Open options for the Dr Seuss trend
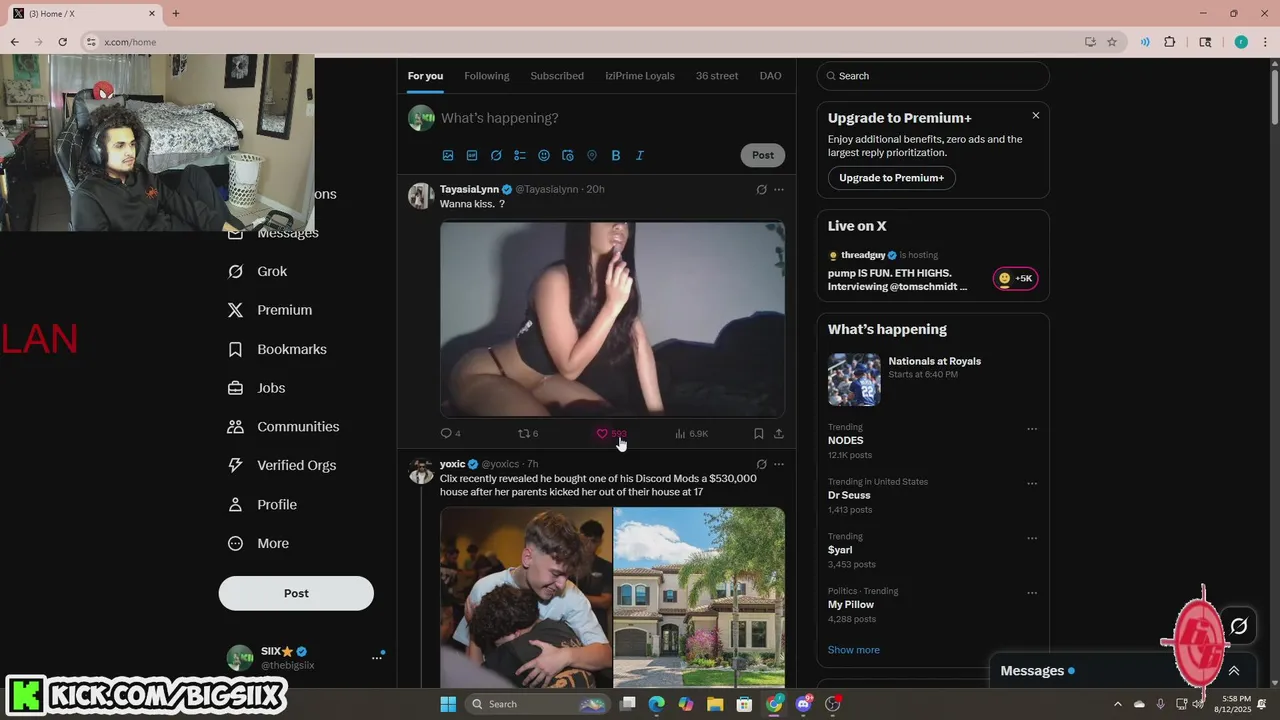This screenshot has height=720, width=1280. pos(1032,483)
